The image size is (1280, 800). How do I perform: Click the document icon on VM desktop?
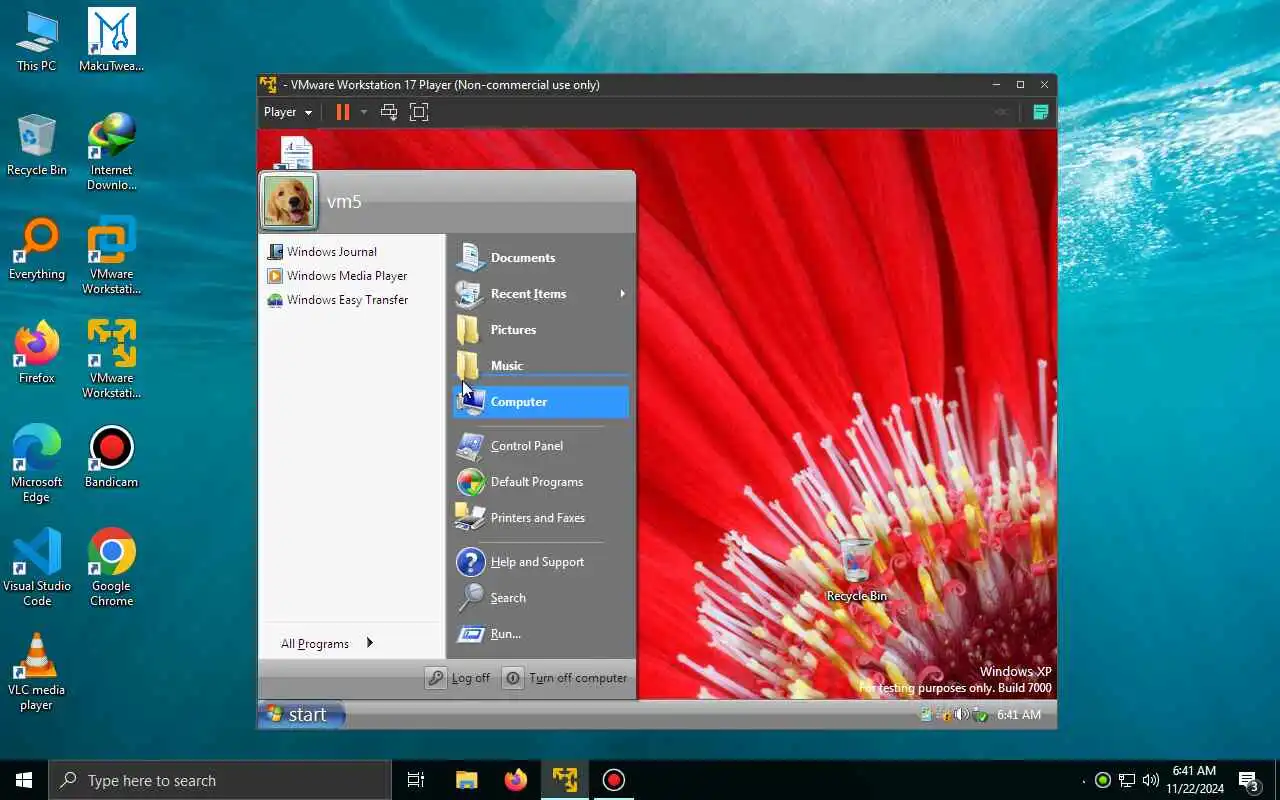tap(296, 152)
